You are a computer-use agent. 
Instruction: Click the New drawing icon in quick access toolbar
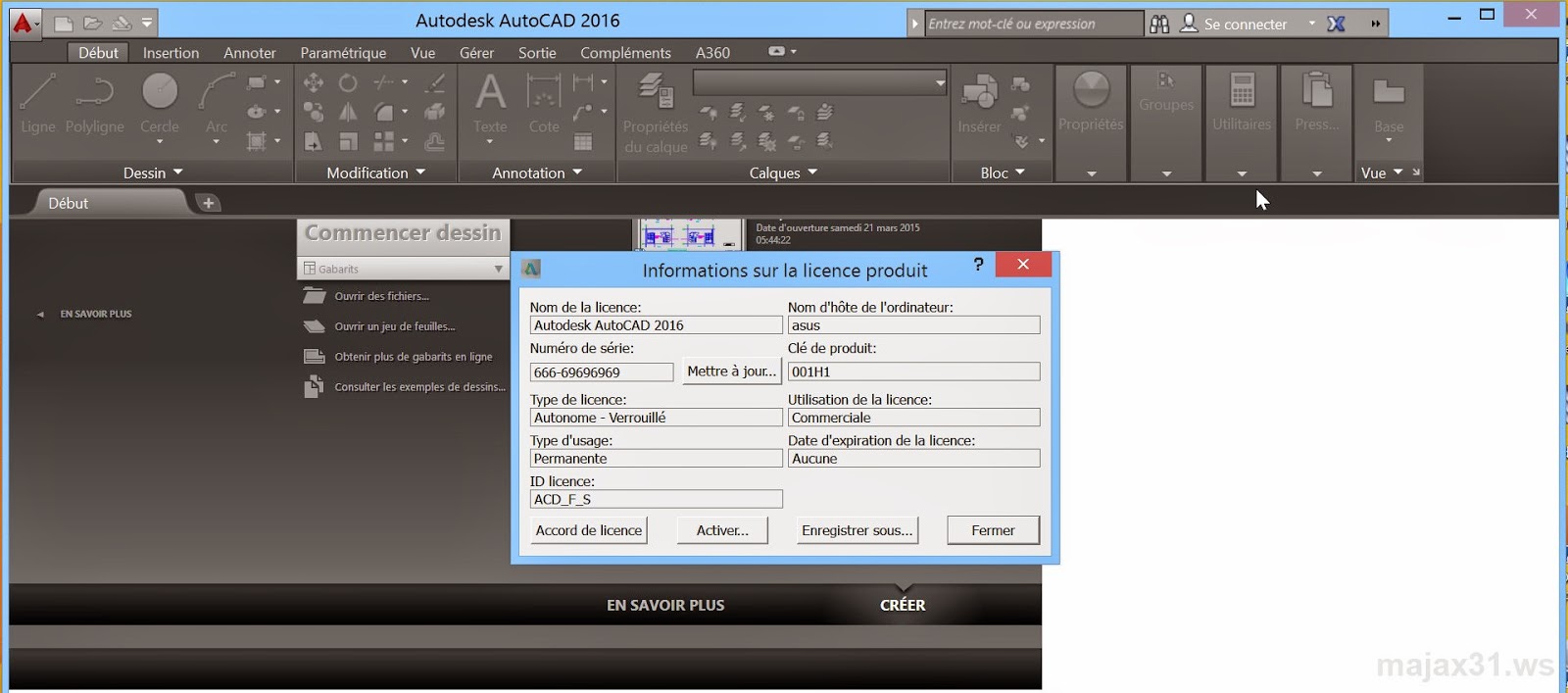[64, 23]
